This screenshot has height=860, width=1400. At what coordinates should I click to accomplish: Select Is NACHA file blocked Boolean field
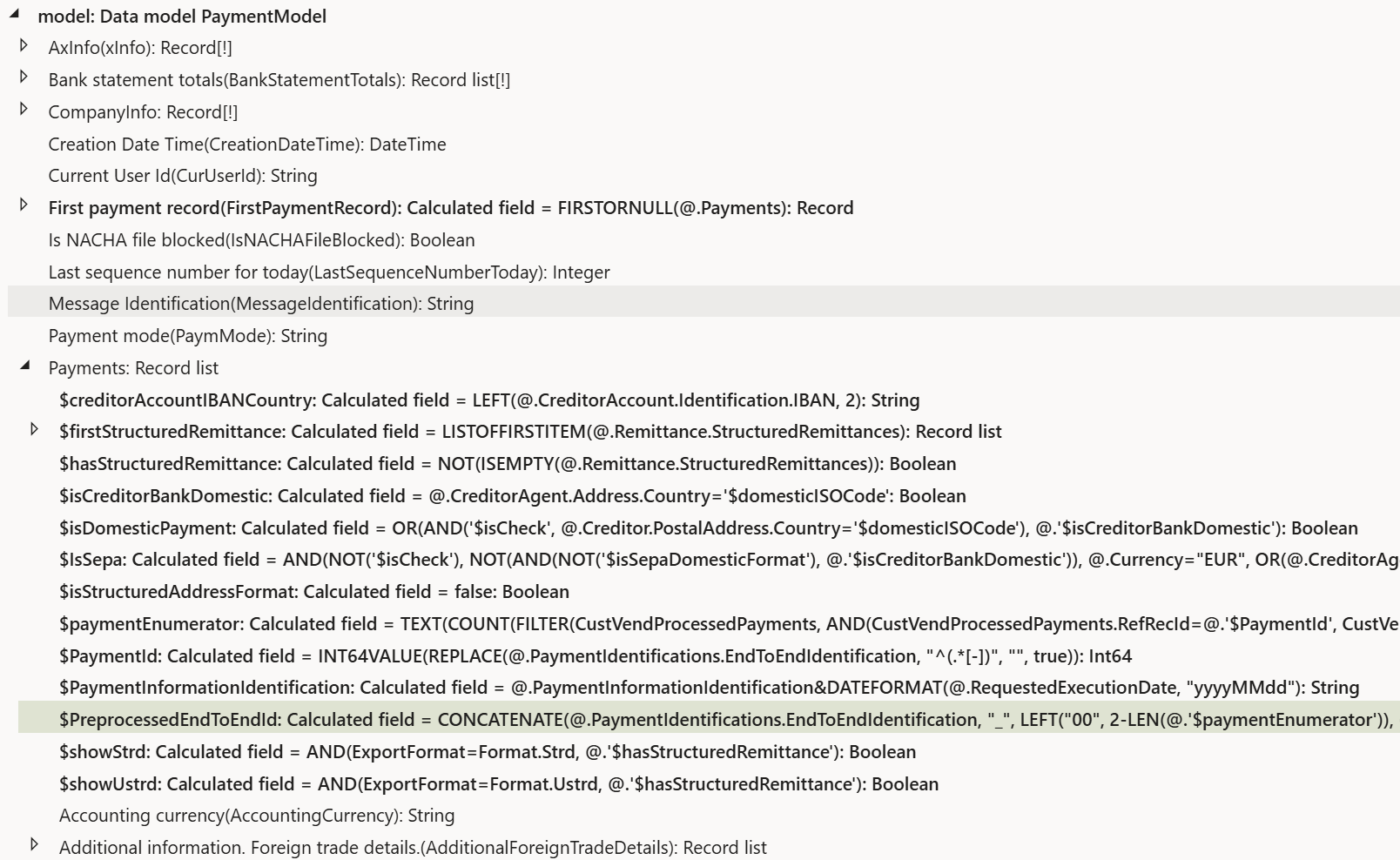point(261,240)
